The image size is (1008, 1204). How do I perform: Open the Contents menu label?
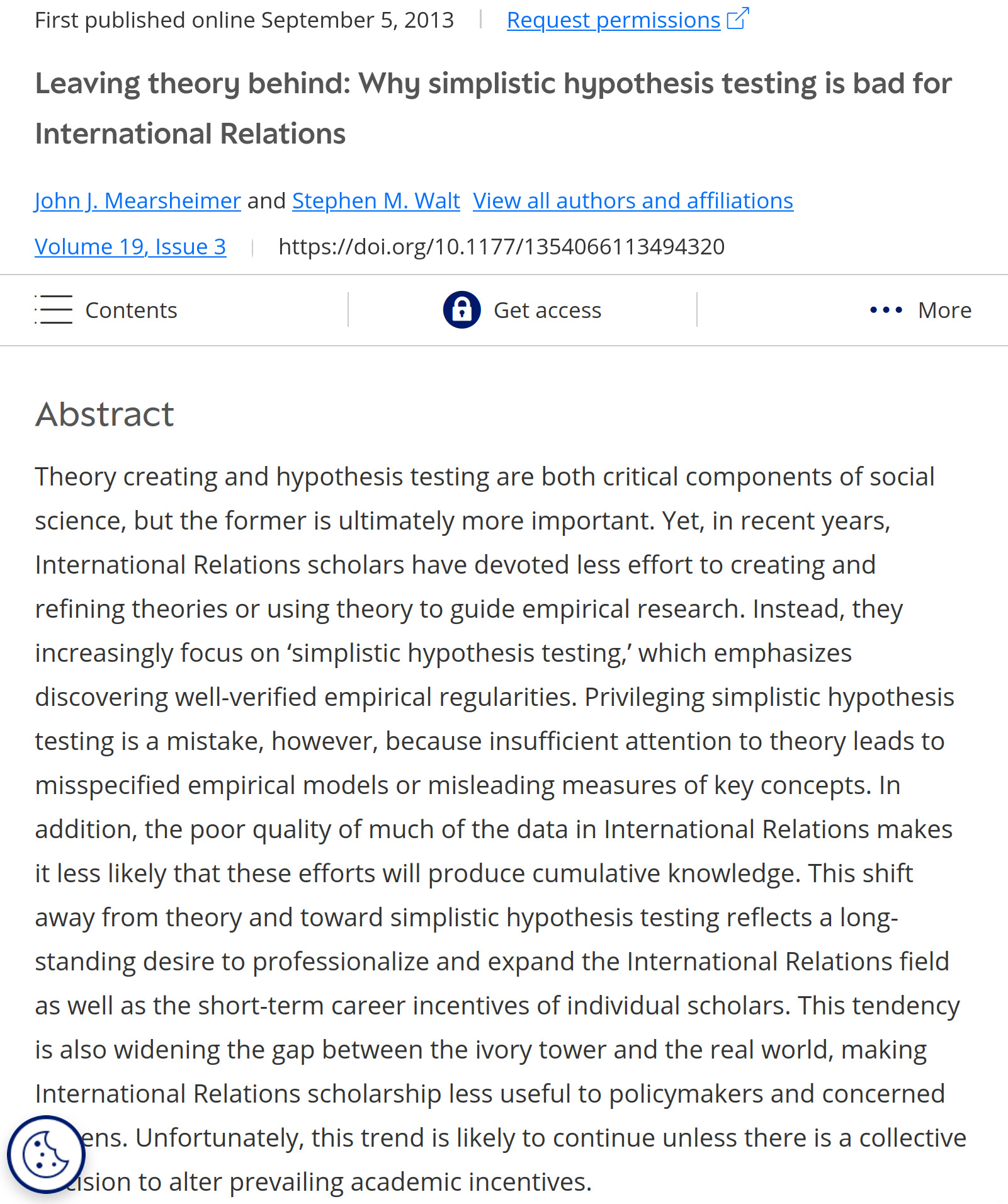click(x=131, y=310)
